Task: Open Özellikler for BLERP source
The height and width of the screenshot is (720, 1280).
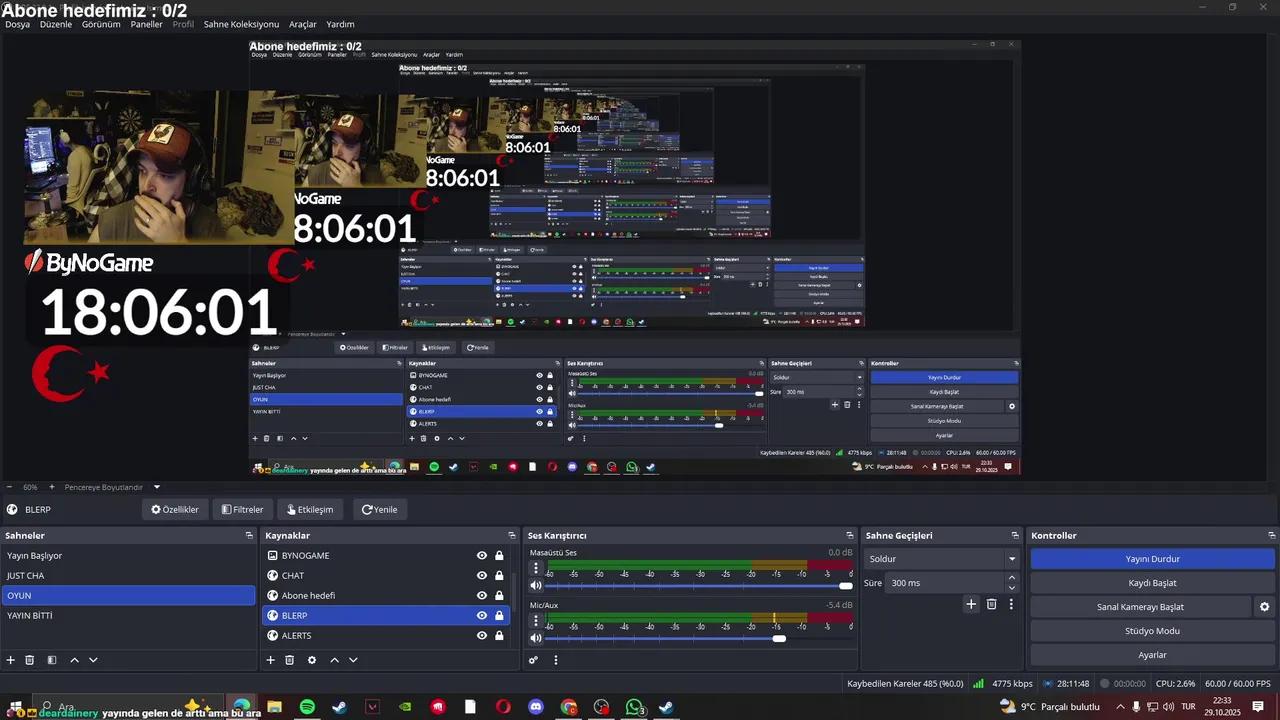Action: coord(175,509)
